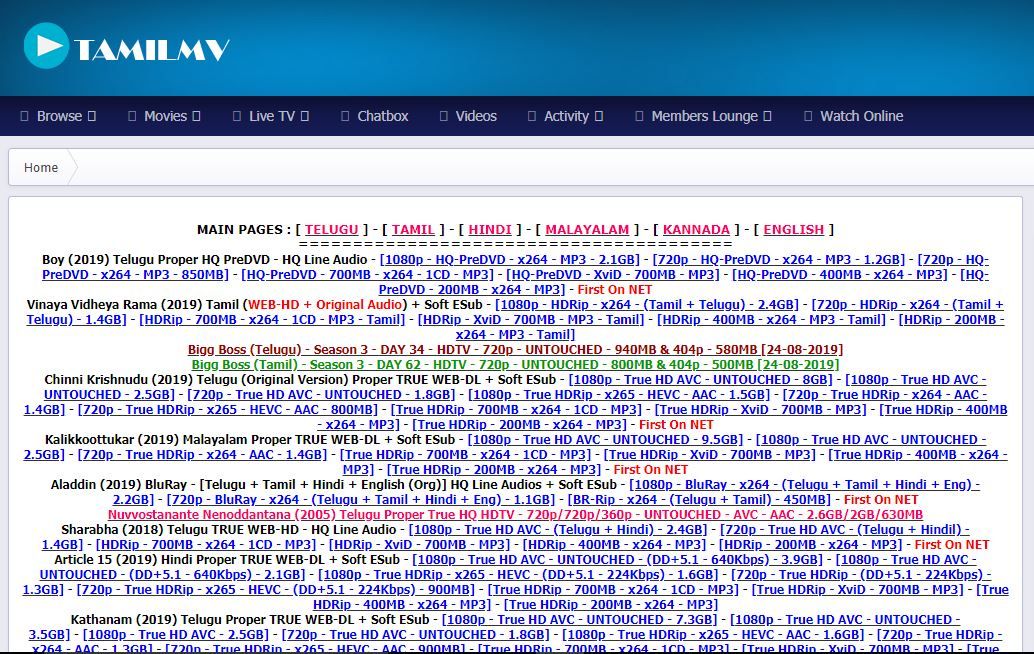Open Boy HQ-PreDVD XviD 700MB link

(x=613, y=275)
